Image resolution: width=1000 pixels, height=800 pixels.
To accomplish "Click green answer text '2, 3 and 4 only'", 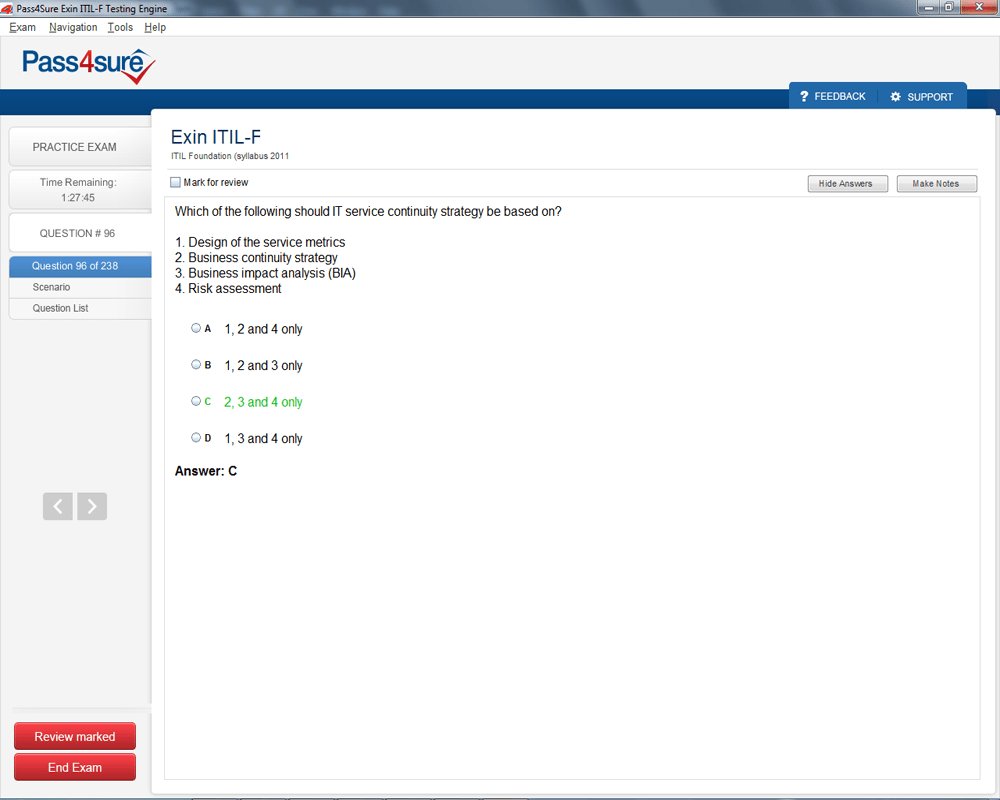I will [263, 402].
